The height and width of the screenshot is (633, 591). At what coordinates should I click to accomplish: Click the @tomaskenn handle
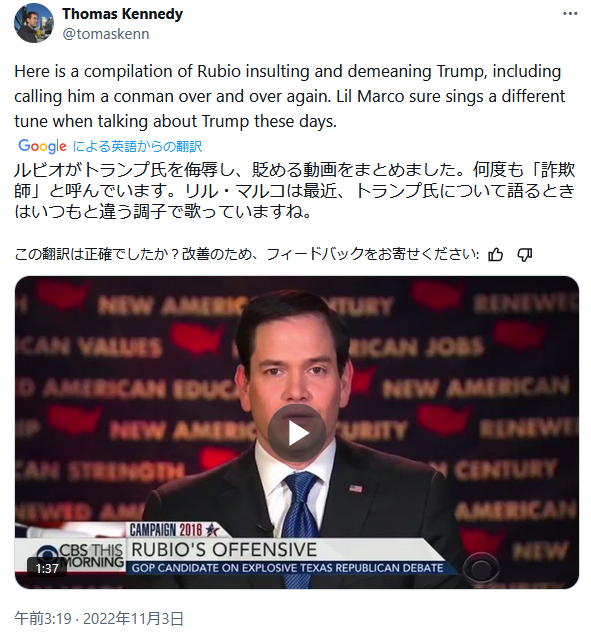(x=106, y=34)
